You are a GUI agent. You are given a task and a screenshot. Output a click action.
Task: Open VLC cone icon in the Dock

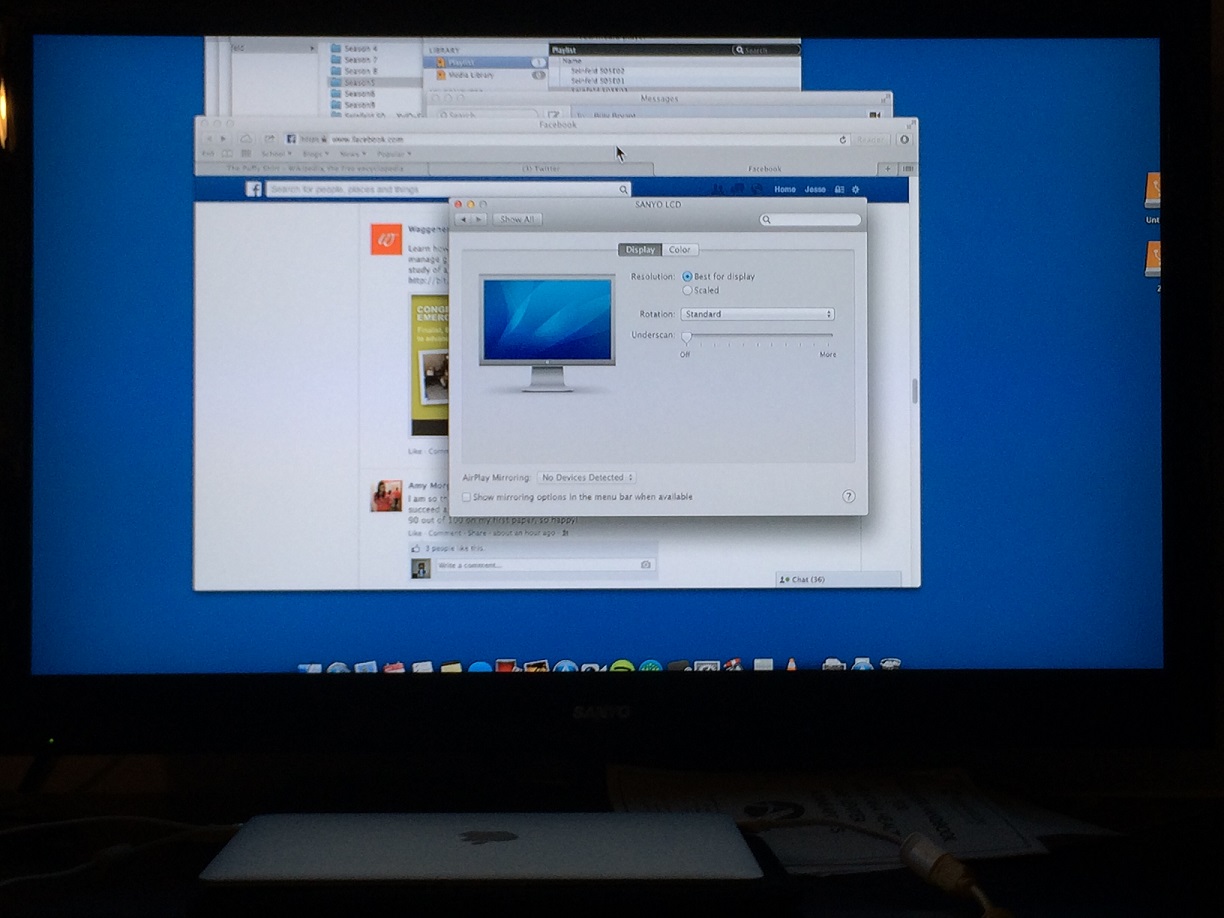(790, 664)
